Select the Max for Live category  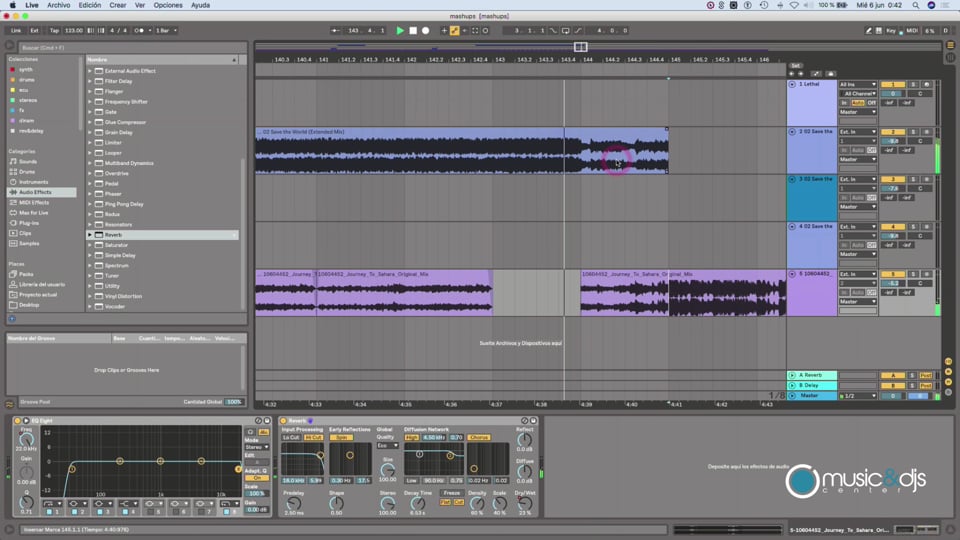coord(33,213)
